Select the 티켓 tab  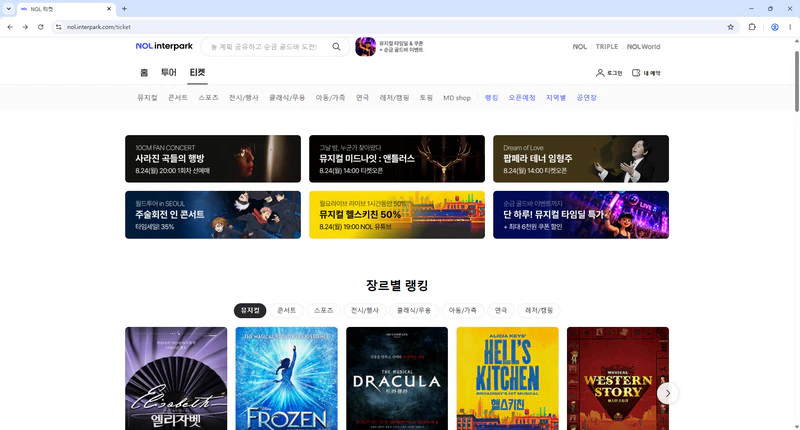197,72
